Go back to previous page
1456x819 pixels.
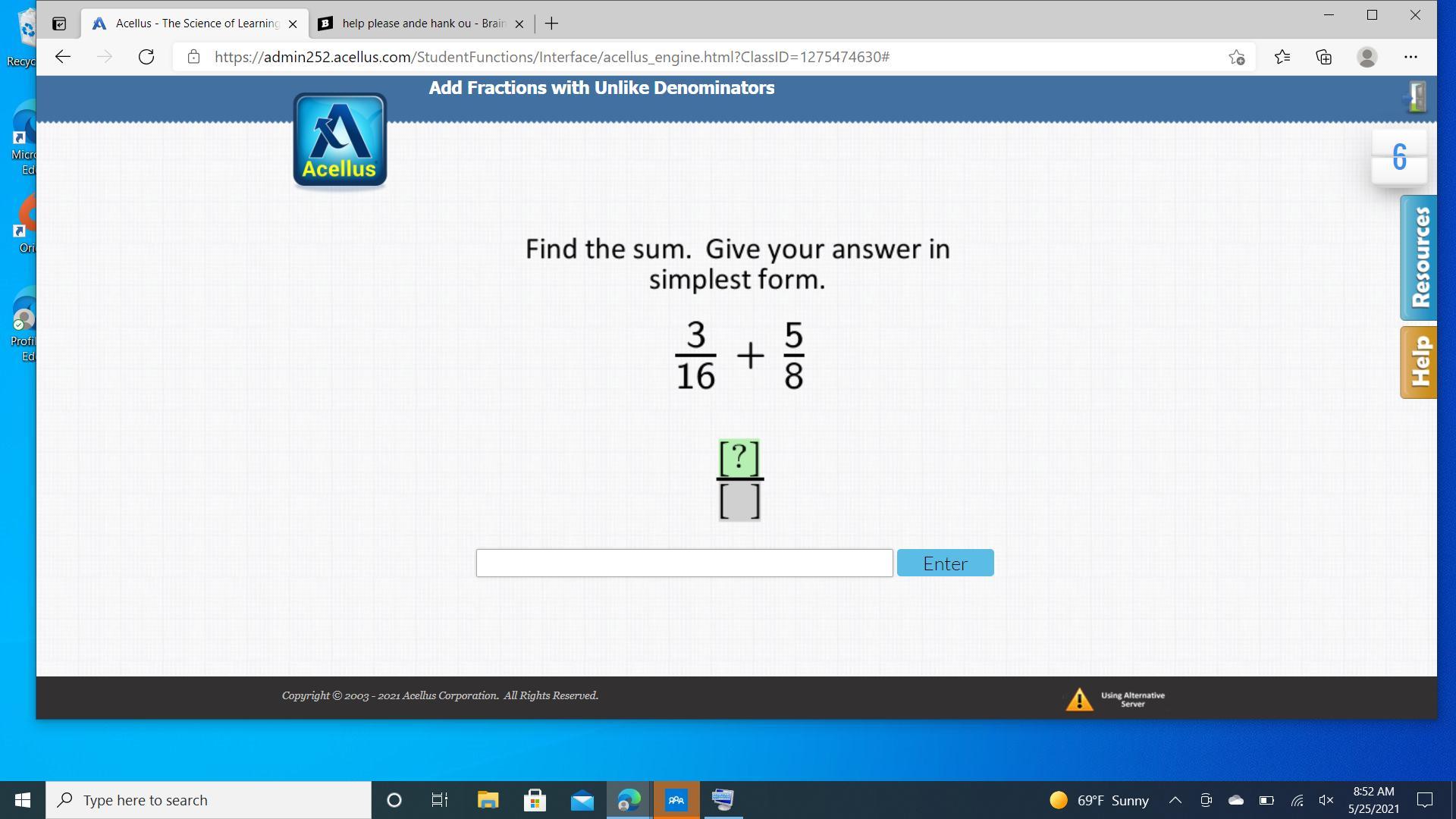point(63,57)
